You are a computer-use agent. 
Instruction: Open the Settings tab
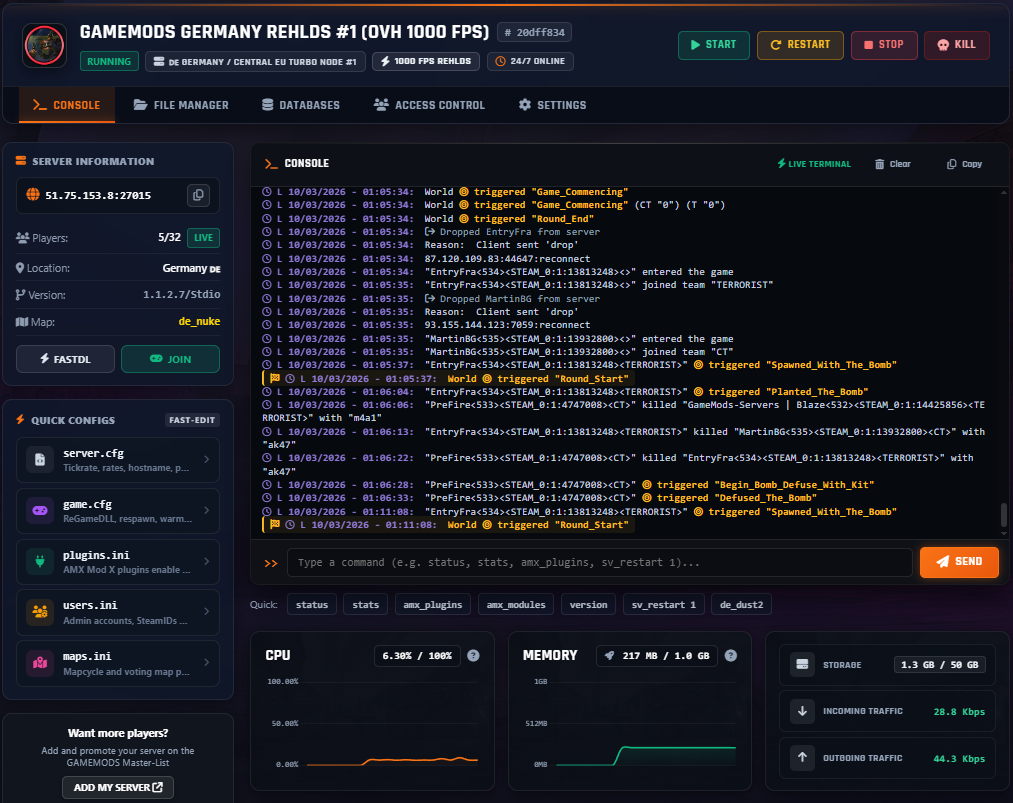(x=552, y=105)
